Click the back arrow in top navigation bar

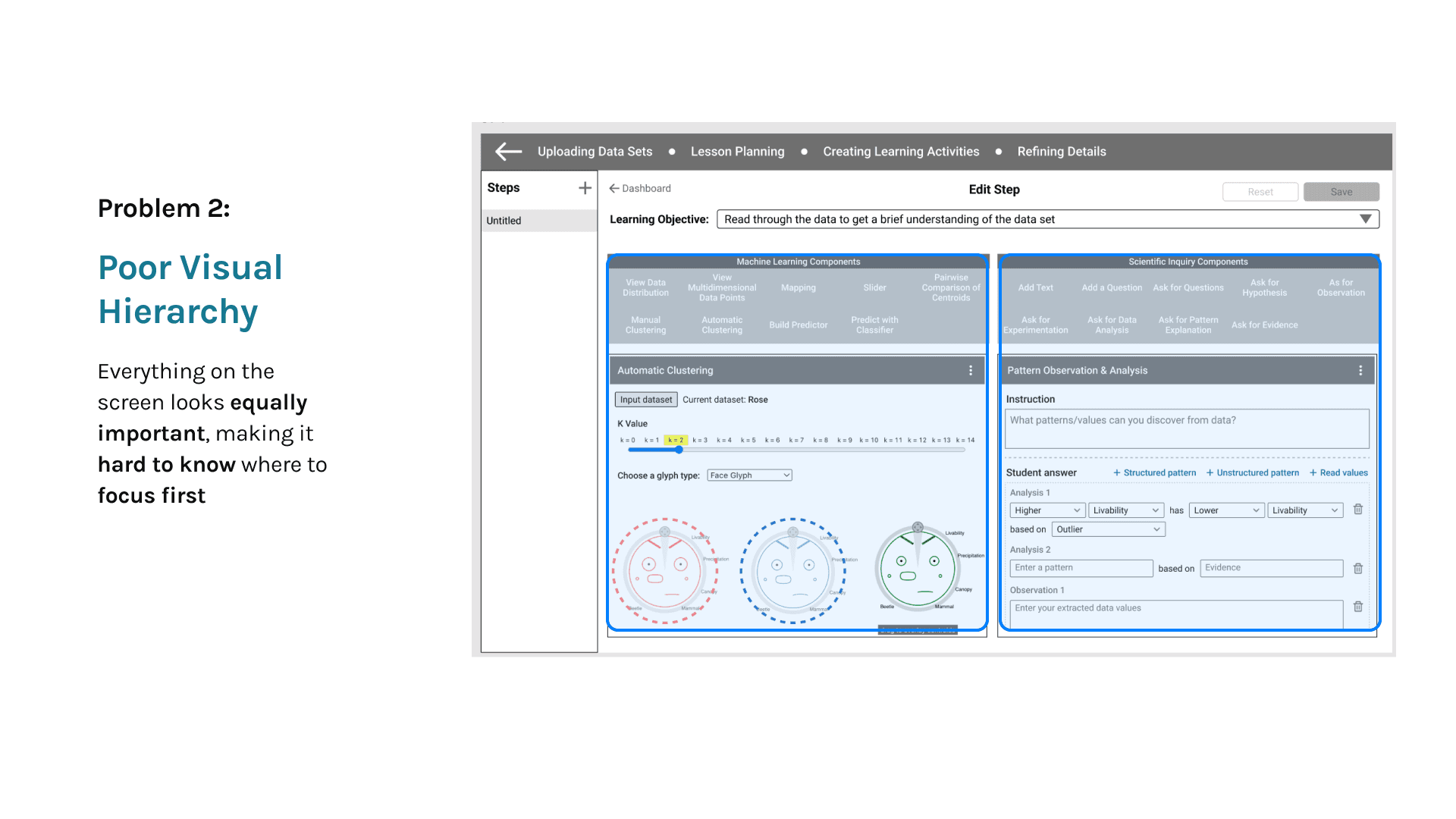508,152
